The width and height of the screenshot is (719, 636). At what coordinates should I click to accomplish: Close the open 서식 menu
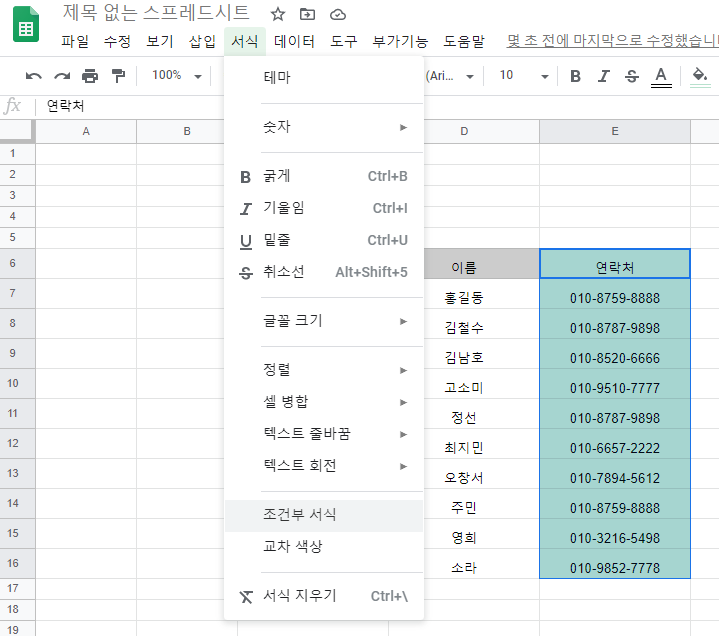tap(245, 41)
